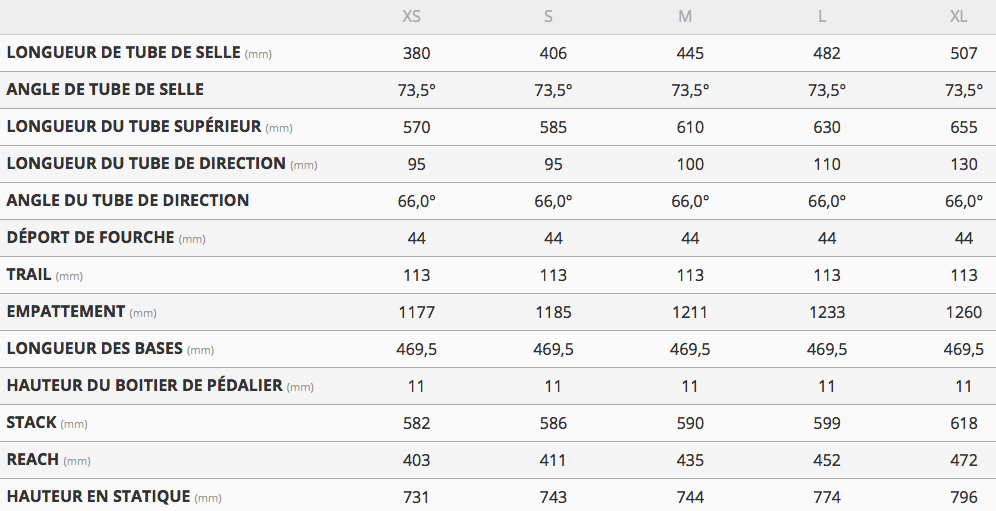Image resolution: width=996 pixels, height=511 pixels.
Task: Click the Stack row label
Action: (x=31, y=423)
